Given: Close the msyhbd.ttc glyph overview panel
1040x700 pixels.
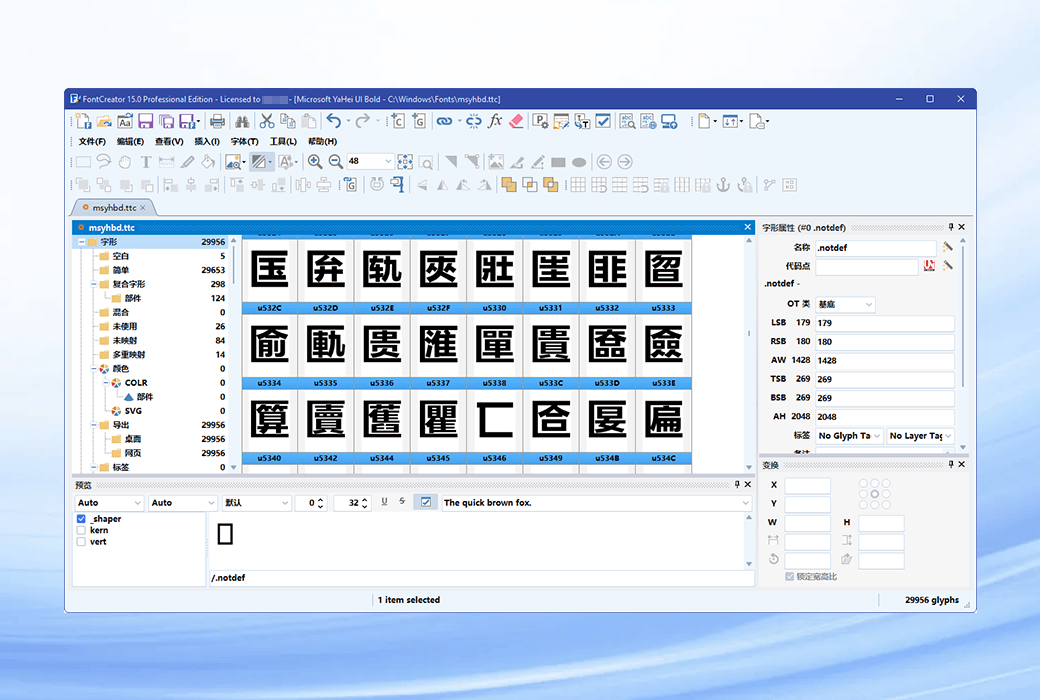Looking at the screenshot, I should pyautogui.click(x=748, y=227).
